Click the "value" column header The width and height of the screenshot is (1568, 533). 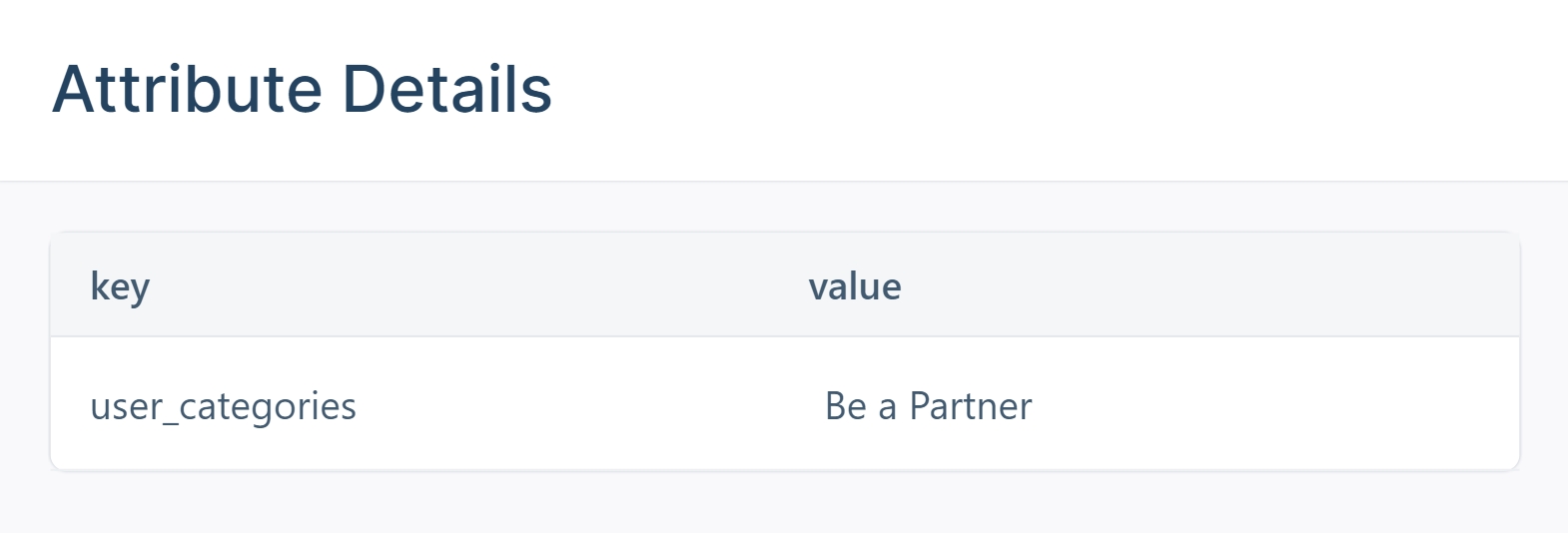pyautogui.click(x=854, y=286)
